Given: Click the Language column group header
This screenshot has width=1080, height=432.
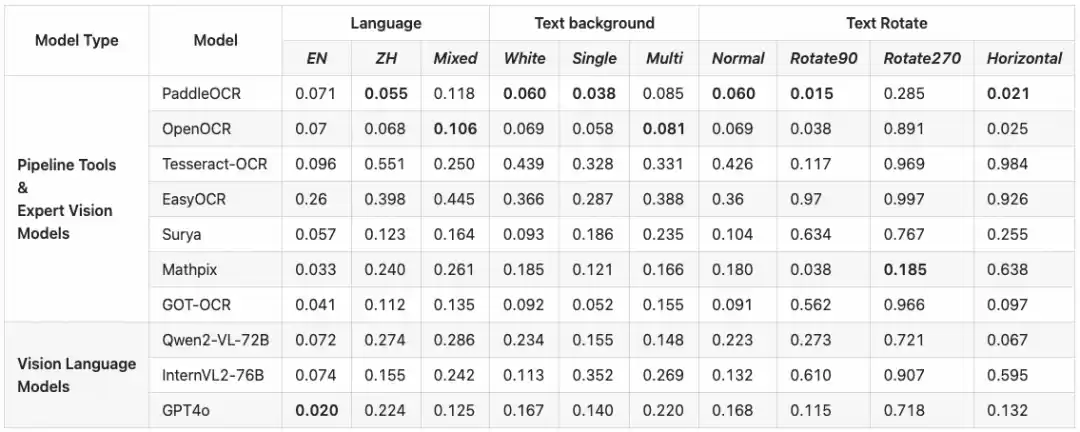Looking at the screenshot, I should coord(385,23).
